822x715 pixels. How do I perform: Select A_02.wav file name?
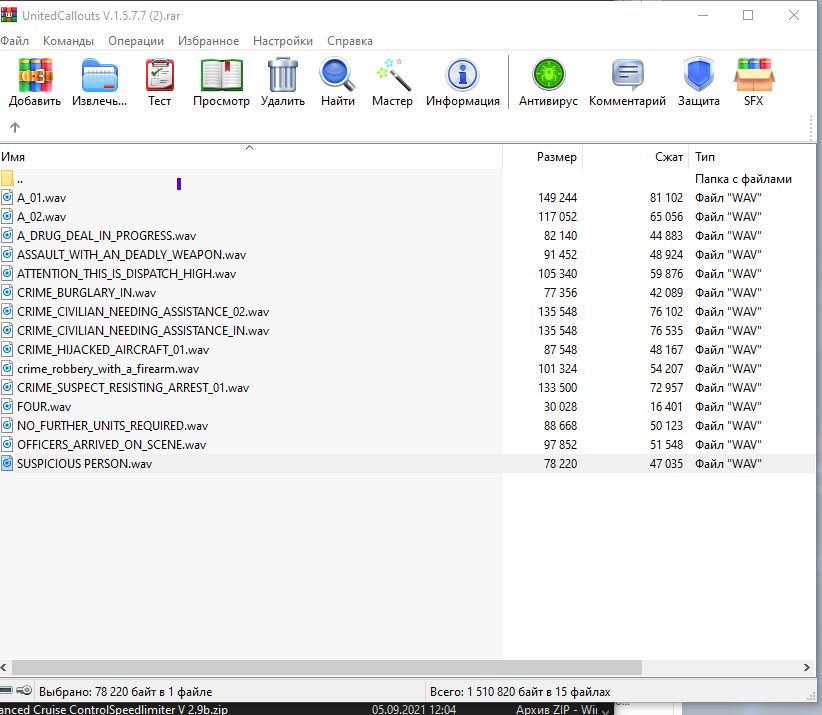pyautogui.click(x=41, y=216)
